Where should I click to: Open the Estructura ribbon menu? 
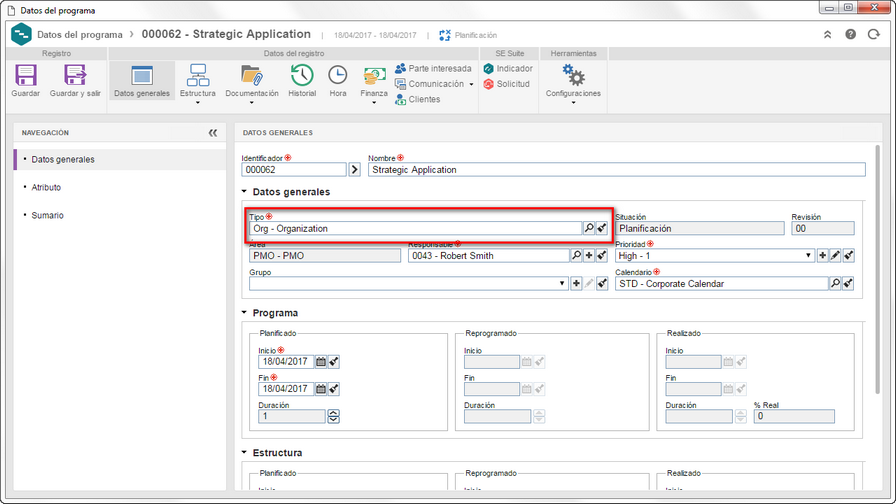point(198,83)
